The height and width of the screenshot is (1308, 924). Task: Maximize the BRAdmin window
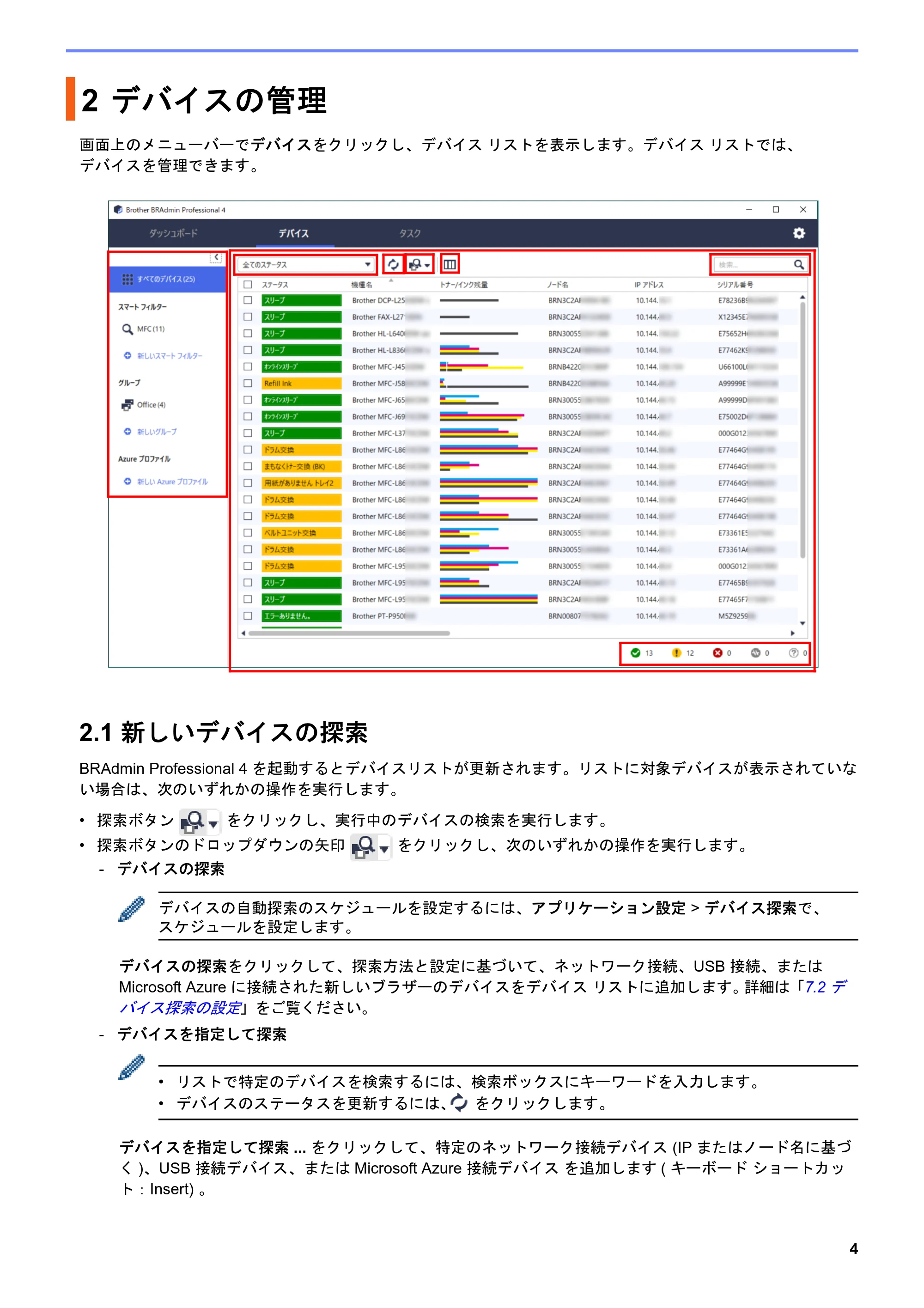(x=775, y=210)
